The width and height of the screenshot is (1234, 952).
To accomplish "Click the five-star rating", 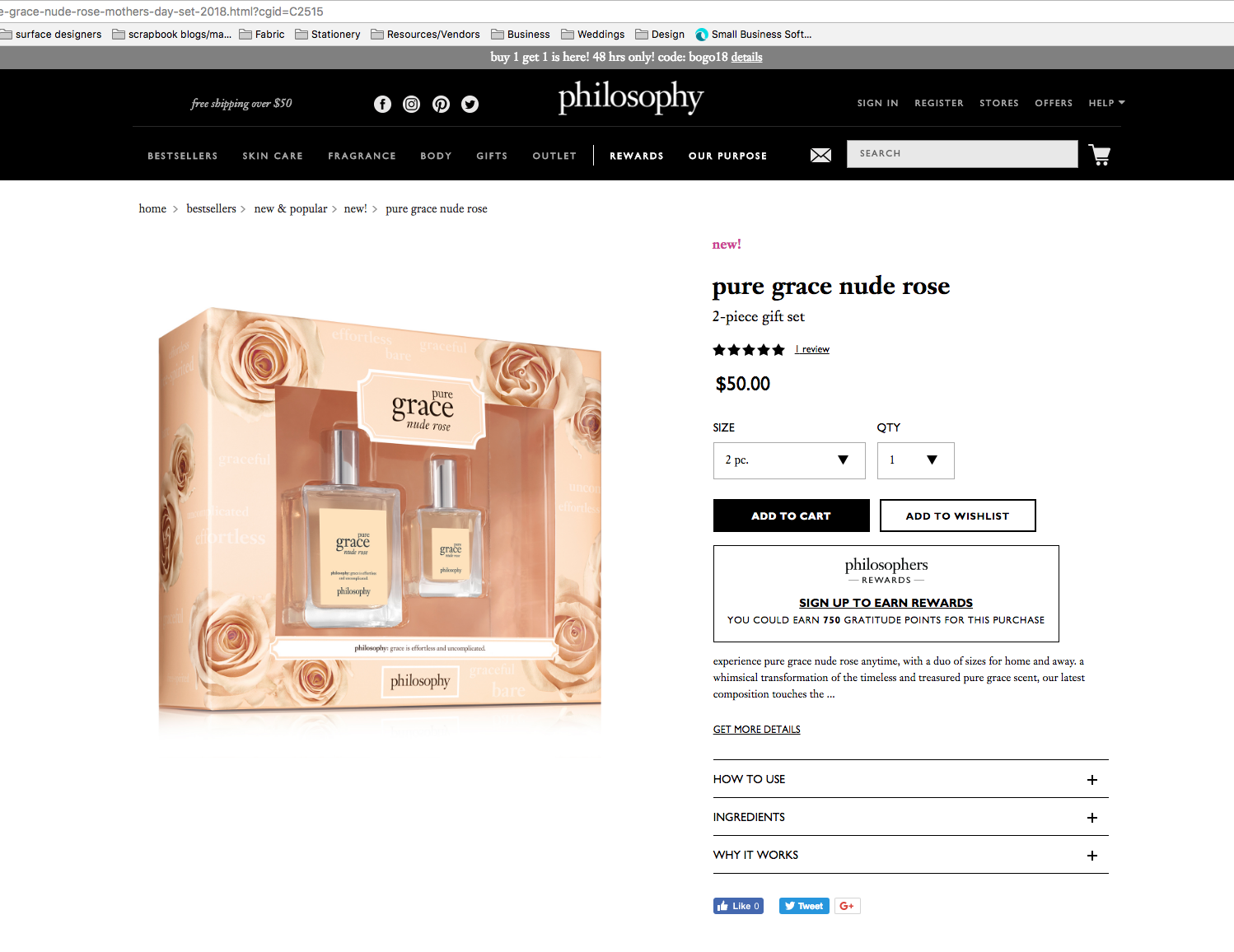I will (x=749, y=350).
